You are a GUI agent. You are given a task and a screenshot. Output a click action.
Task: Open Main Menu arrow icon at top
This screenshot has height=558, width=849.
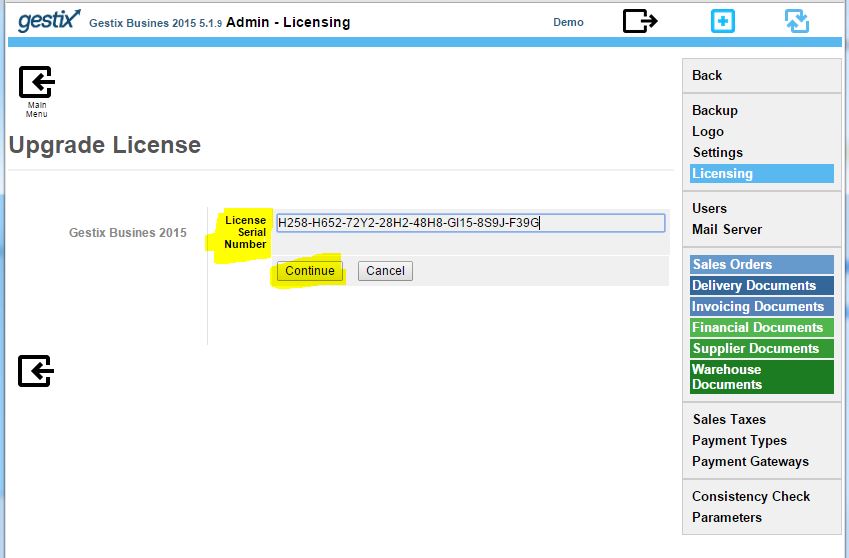pos(37,82)
